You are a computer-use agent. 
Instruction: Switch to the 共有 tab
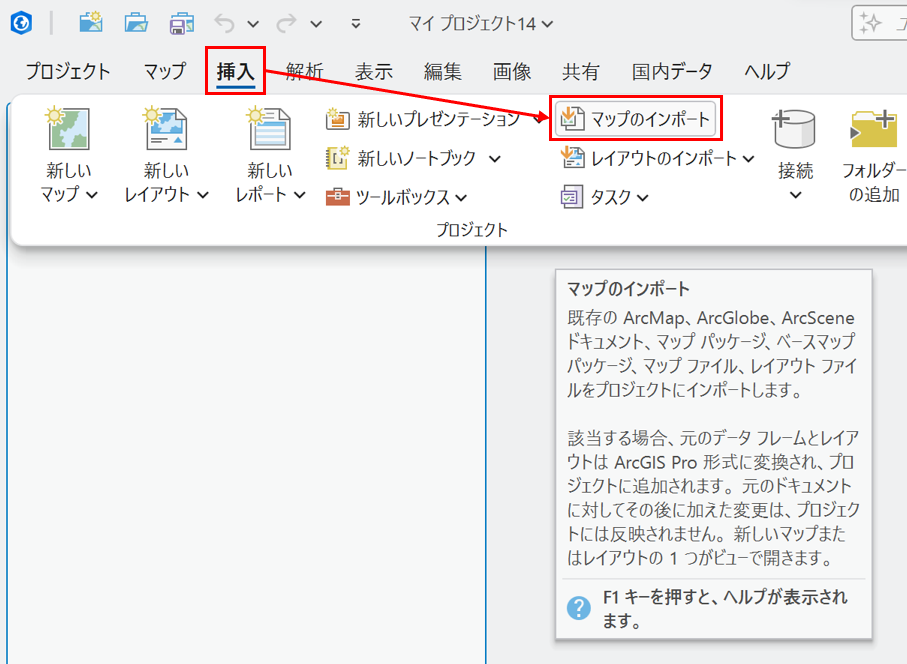(x=581, y=71)
